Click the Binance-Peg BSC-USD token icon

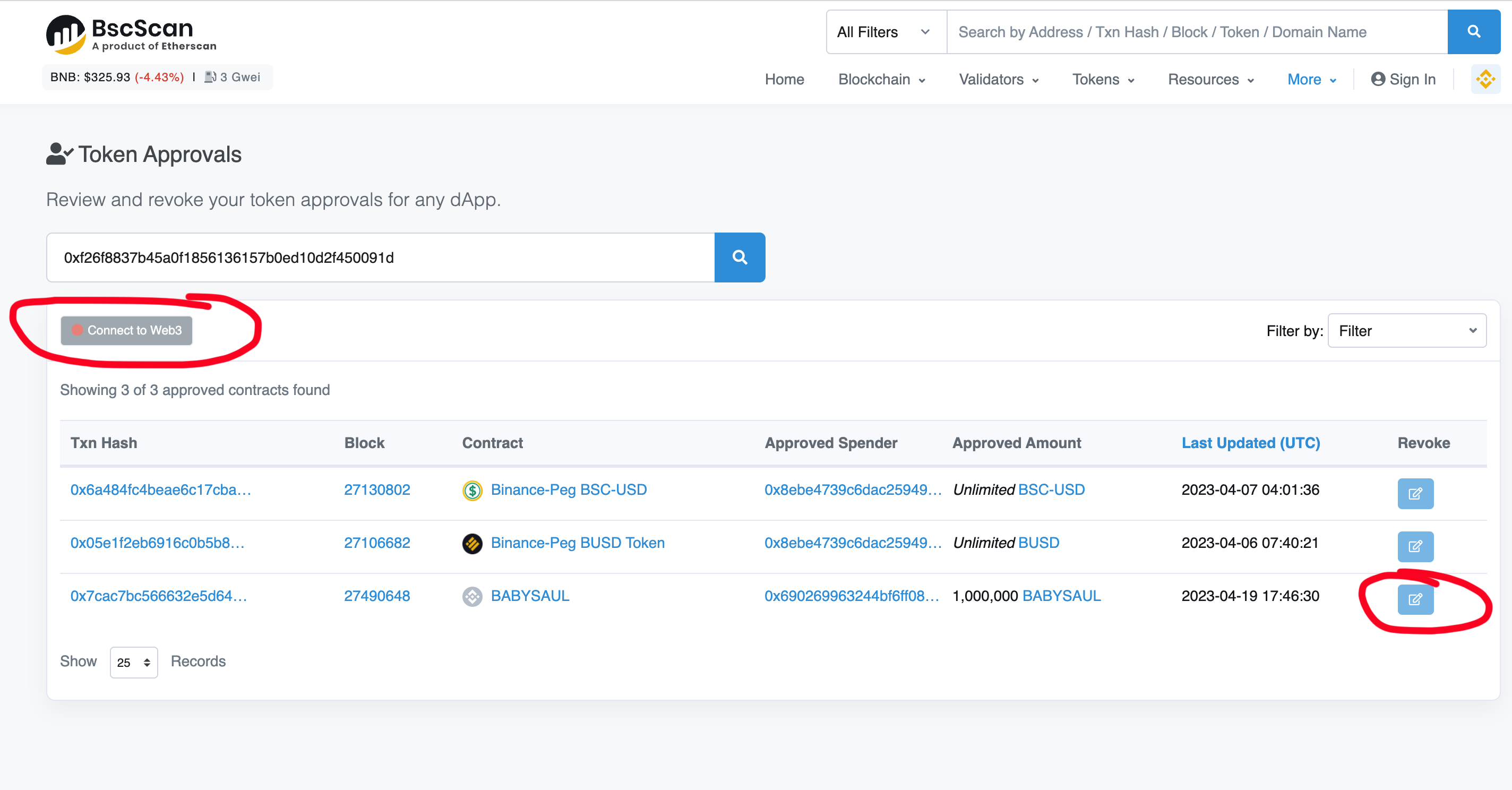tap(472, 490)
